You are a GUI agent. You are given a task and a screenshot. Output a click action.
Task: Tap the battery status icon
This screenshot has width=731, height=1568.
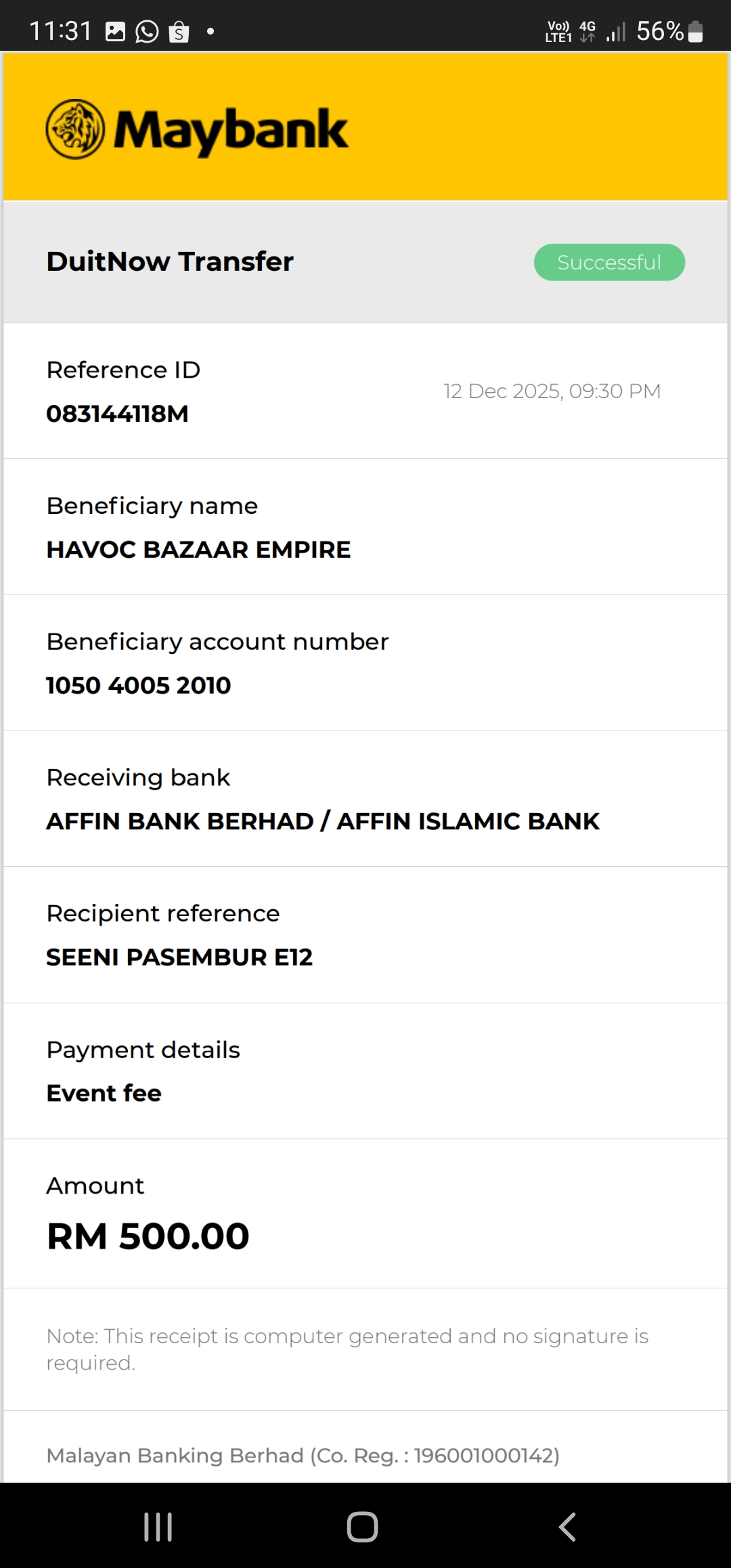[695, 32]
